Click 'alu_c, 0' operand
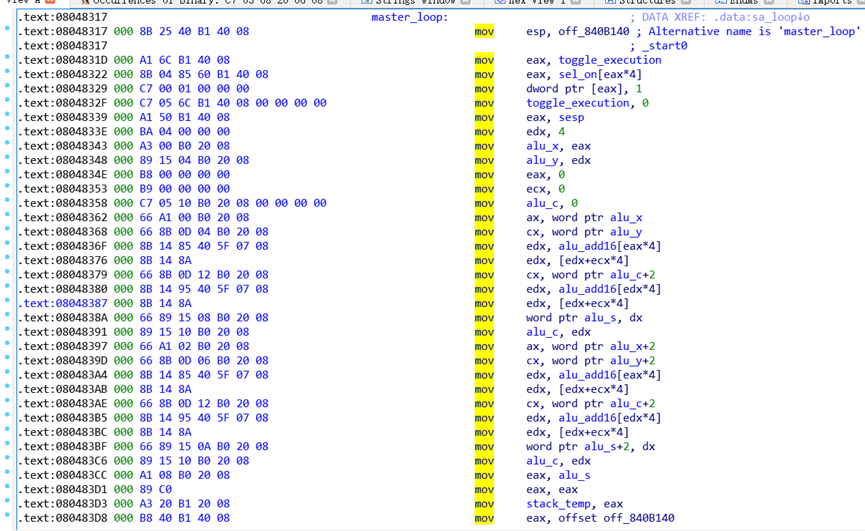This screenshot has width=865, height=531. click(552, 203)
